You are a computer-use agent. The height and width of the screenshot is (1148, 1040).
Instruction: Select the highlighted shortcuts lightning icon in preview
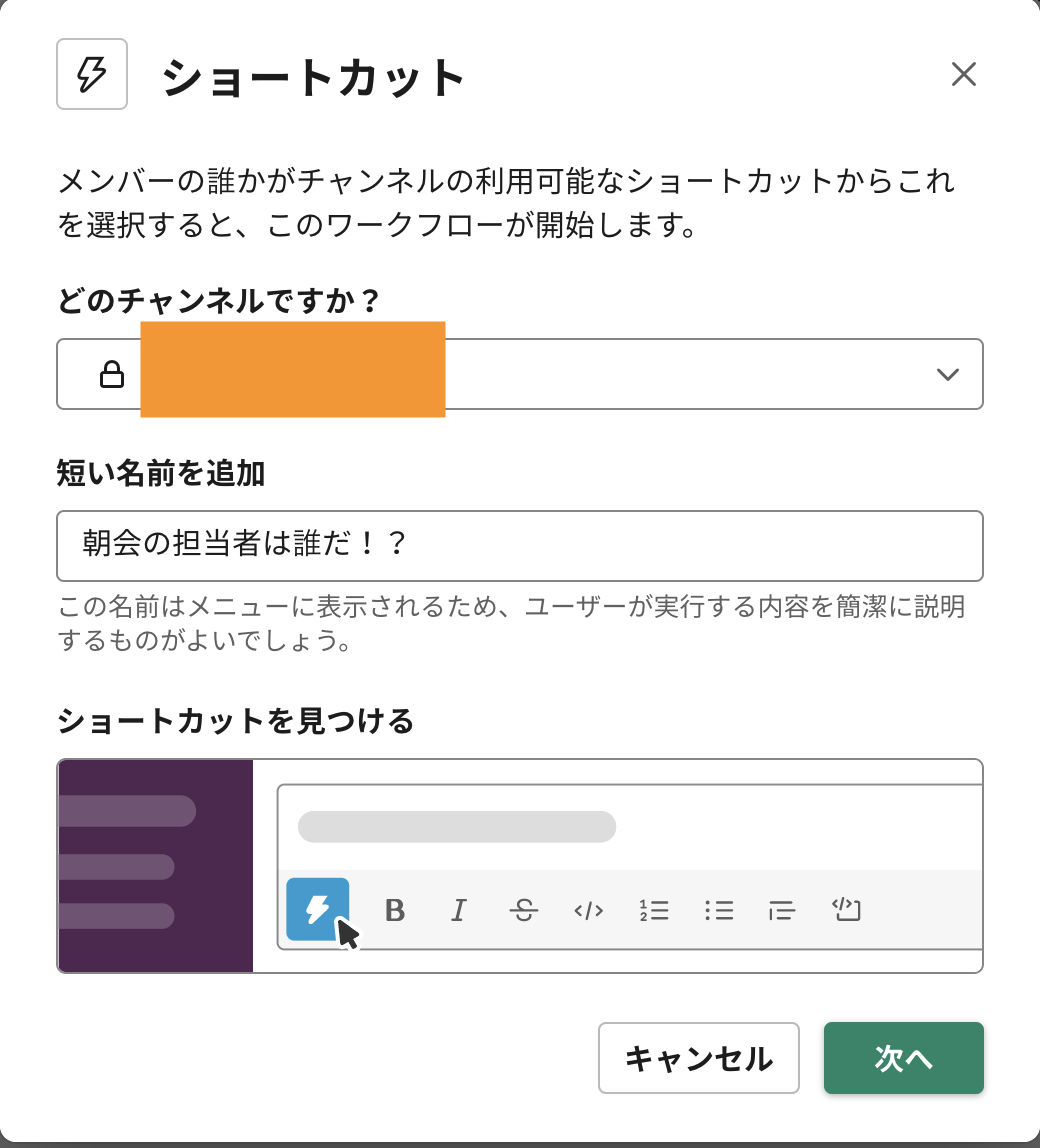[317, 910]
